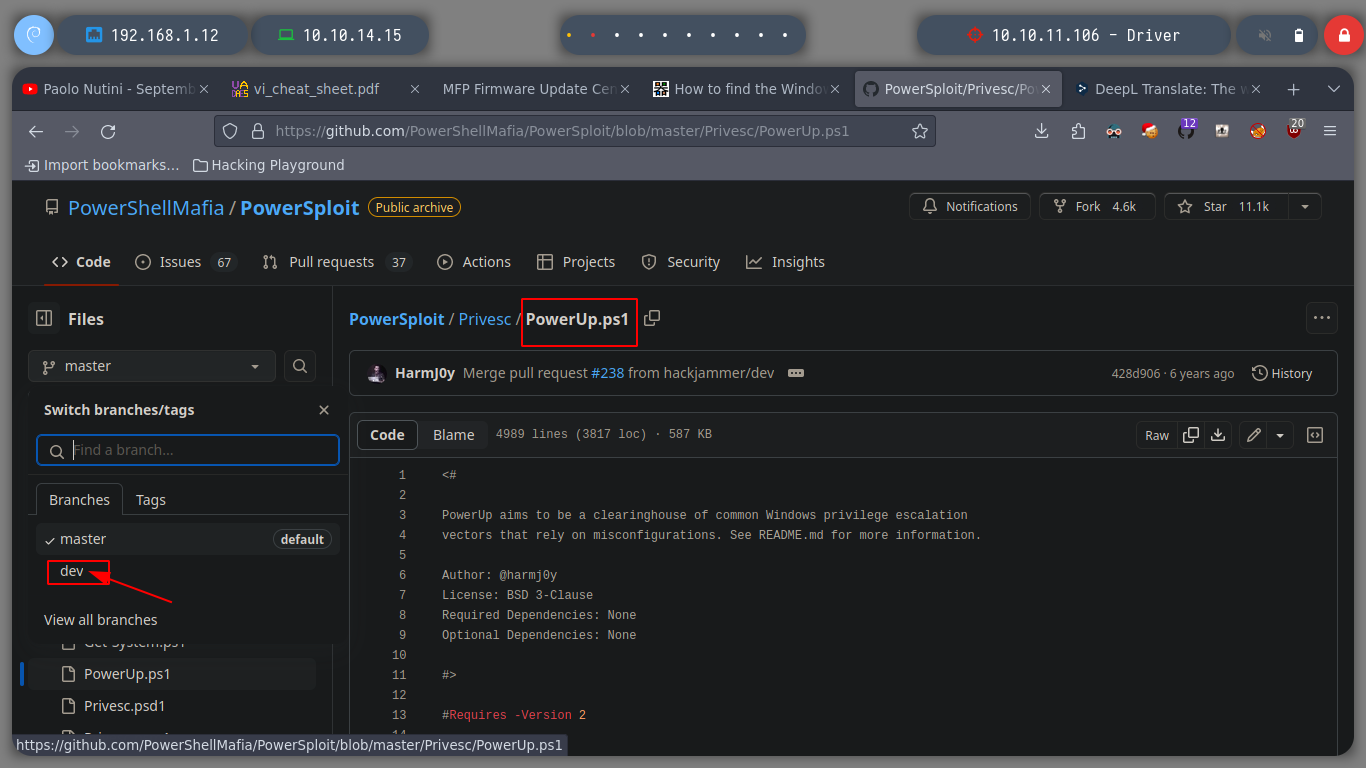Open the Firefox hamburger menu
This screenshot has height=768, width=1366.
click(x=1330, y=131)
